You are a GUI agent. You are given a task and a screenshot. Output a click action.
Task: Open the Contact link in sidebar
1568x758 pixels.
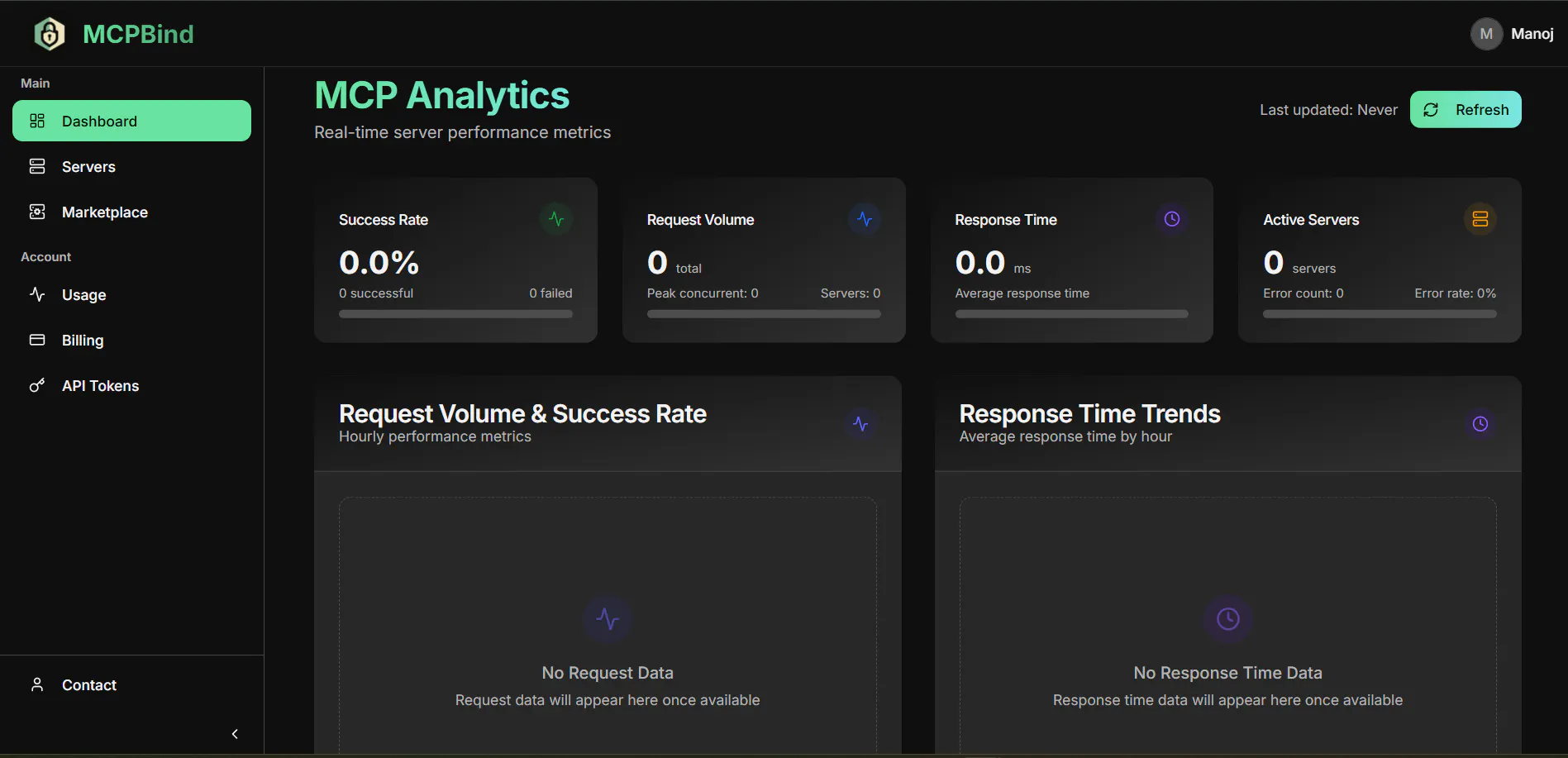(x=131, y=684)
